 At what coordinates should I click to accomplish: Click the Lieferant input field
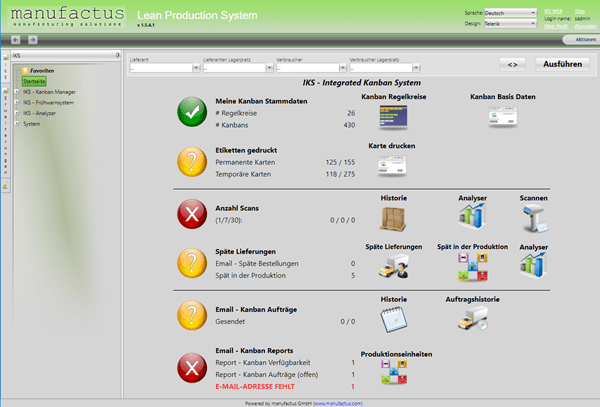tap(161, 68)
